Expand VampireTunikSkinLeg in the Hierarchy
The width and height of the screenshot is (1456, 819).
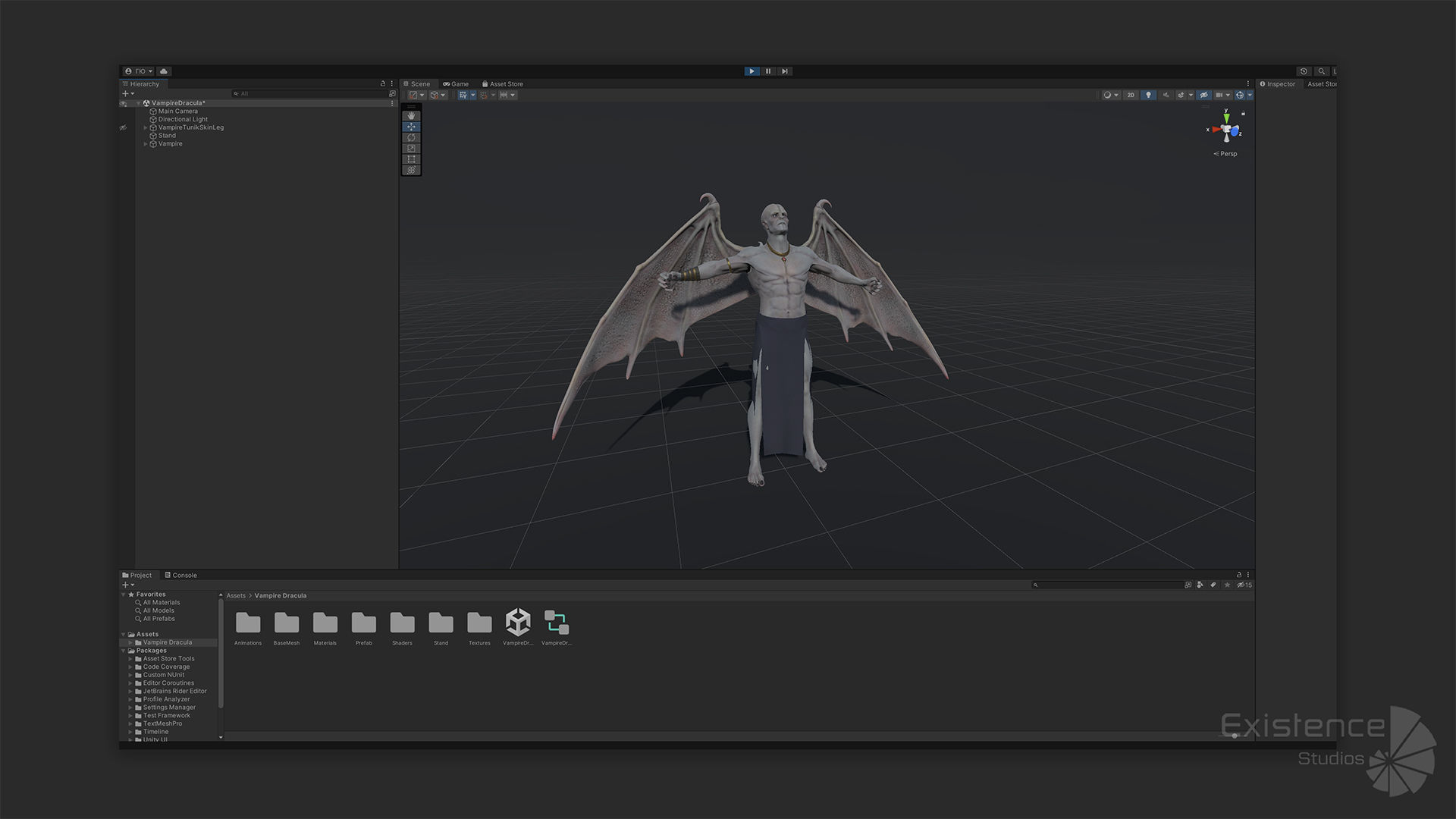click(x=146, y=127)
